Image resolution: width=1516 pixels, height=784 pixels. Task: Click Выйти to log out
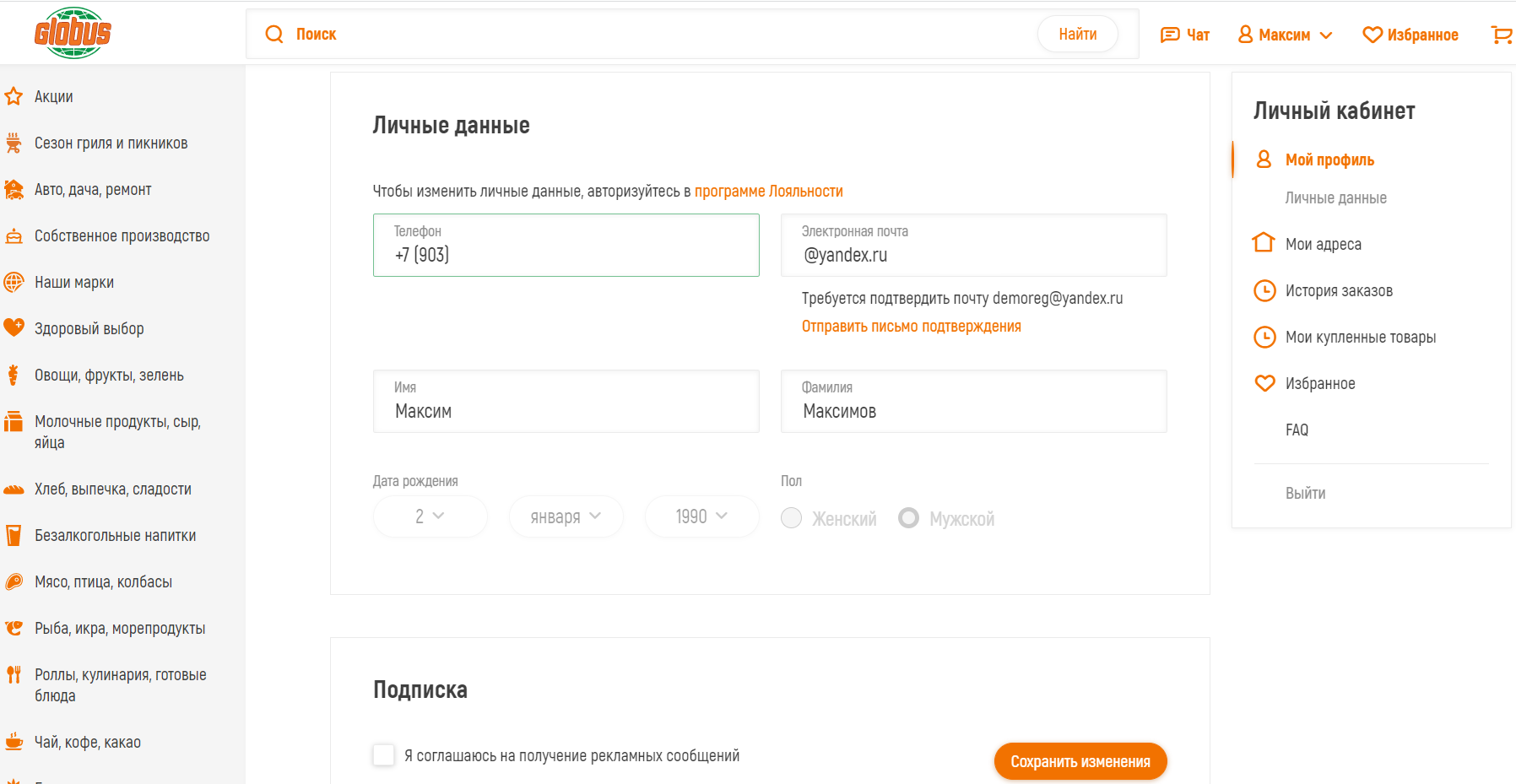click(1305, 493)
